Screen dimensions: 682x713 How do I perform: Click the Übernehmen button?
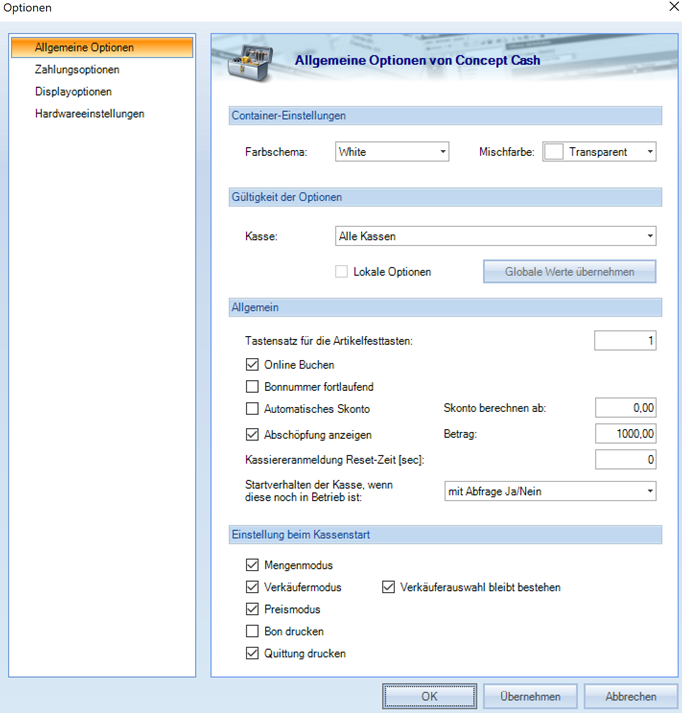click(x=530, y=696)
